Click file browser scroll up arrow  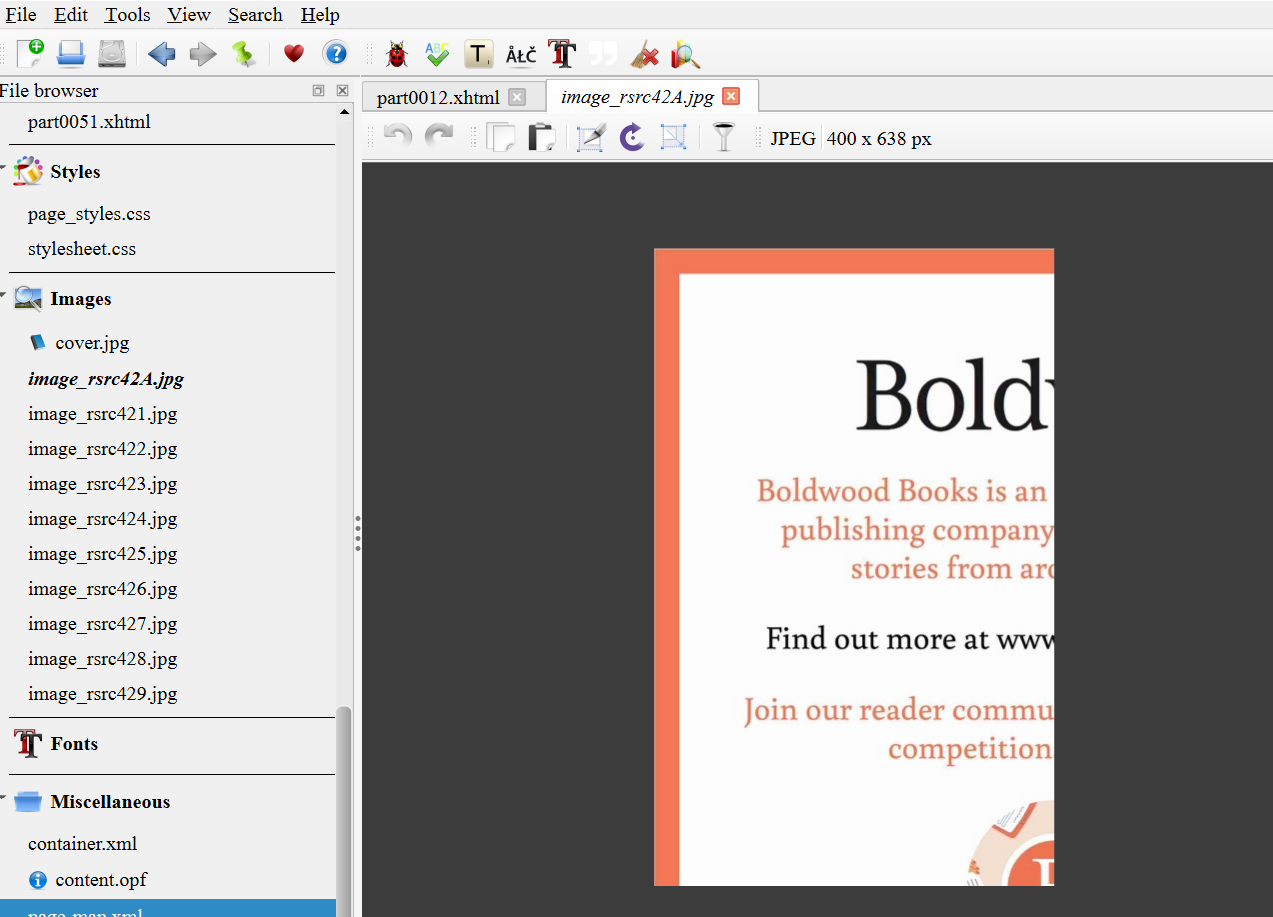pos(344,112)
